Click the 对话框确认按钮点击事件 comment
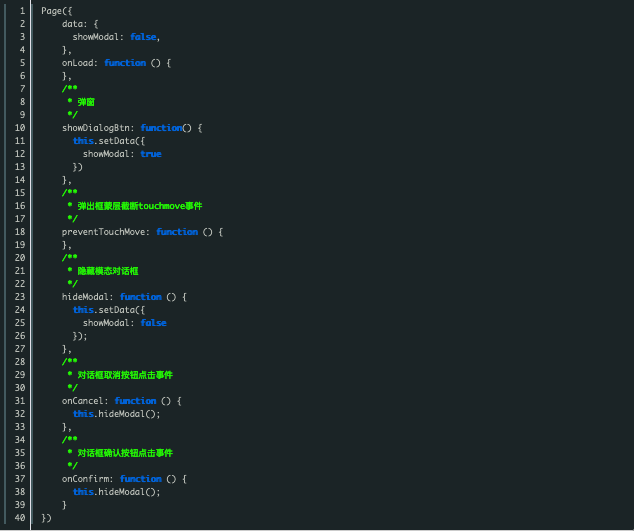Image resolution: width=634 pixels, height=531 pixels. pos(126,453)
